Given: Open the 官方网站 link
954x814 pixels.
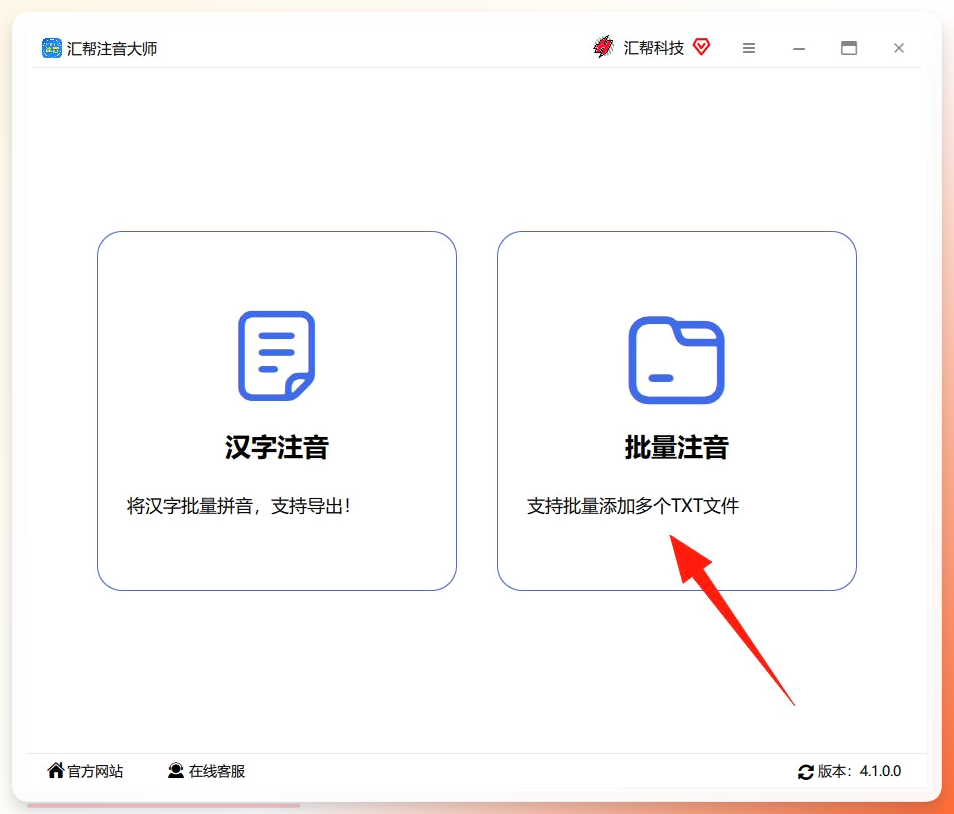Looking at the screenshot, I should 95,771.
